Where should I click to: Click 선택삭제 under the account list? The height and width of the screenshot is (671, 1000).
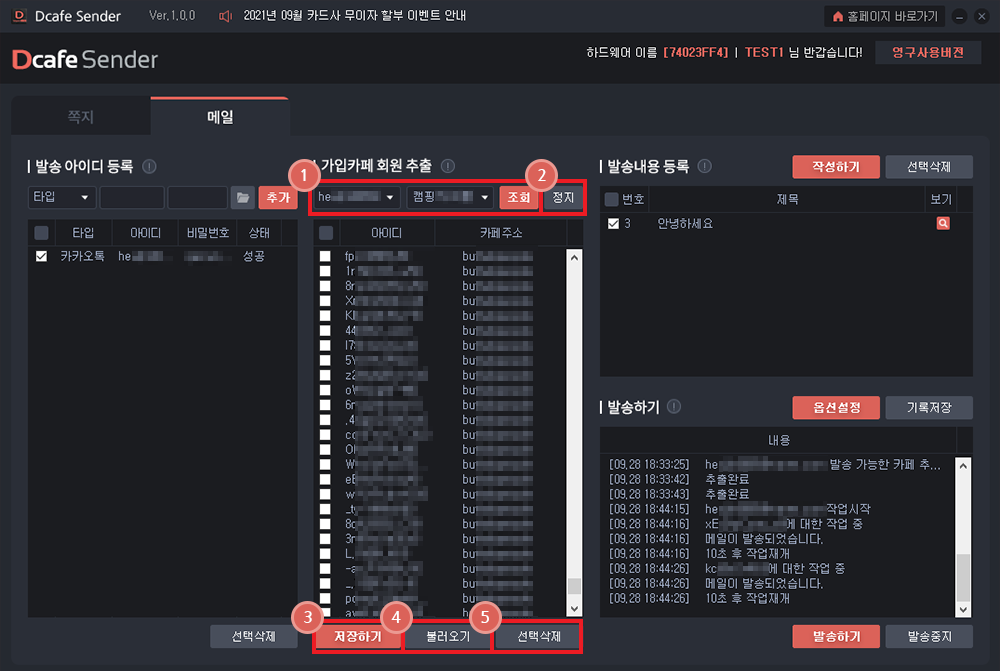click(253, 637)
